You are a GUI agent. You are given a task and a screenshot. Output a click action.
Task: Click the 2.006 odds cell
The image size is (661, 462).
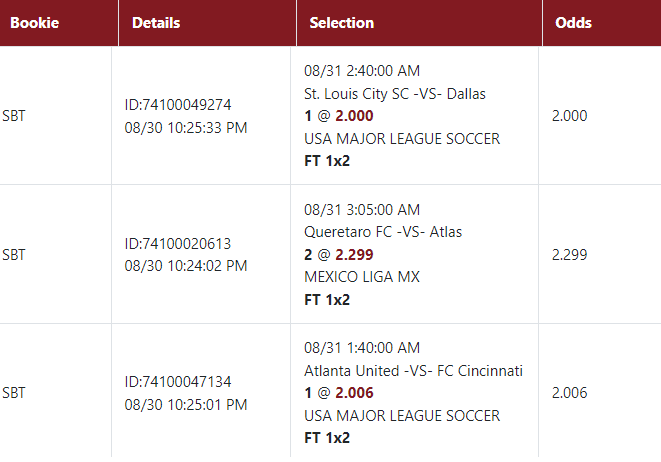click(x=569, y=393)
